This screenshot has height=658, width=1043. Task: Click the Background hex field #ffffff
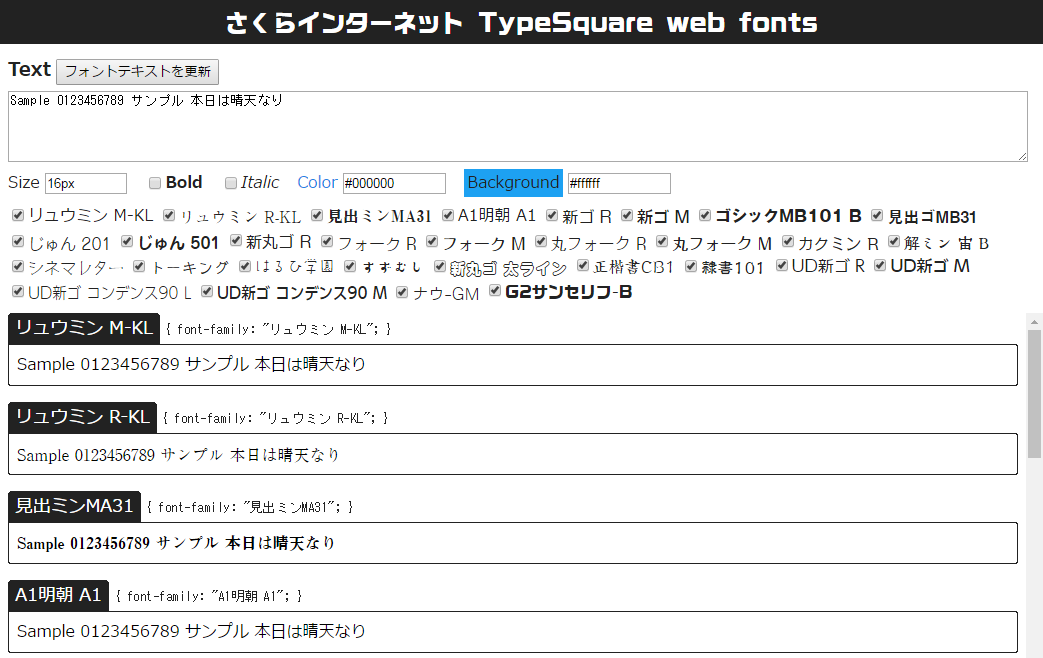click(x=619, y=184)
